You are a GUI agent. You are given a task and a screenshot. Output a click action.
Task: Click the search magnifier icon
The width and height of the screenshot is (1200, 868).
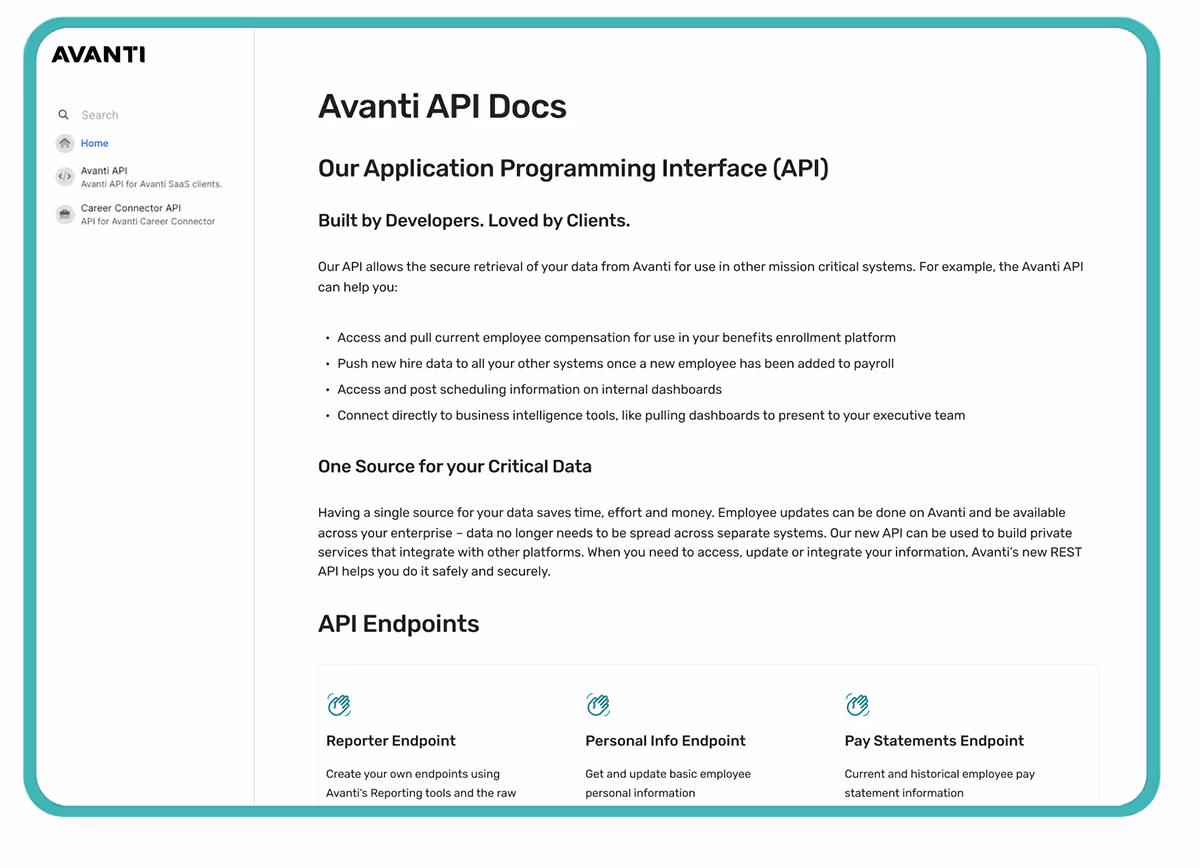(64, 115)
